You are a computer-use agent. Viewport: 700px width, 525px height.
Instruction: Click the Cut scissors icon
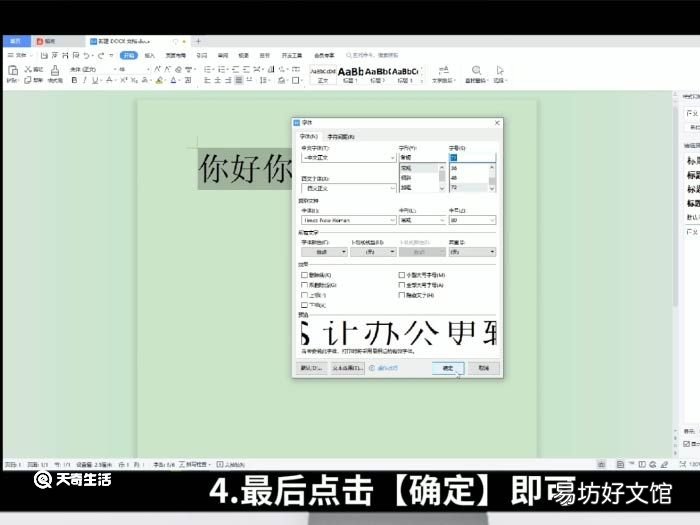(x=28, y=69)
